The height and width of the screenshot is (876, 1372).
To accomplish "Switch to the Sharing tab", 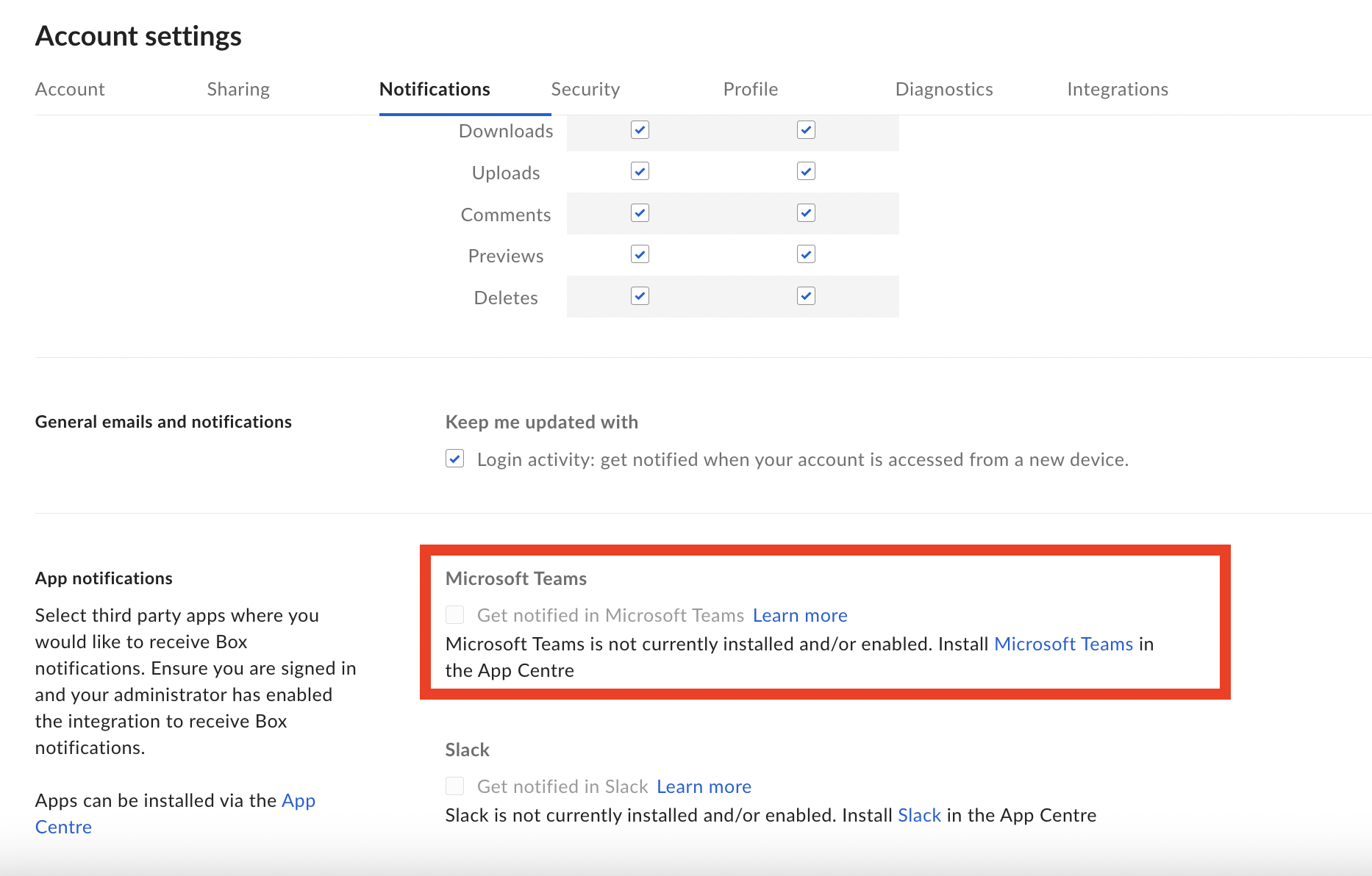I will 238,89.
